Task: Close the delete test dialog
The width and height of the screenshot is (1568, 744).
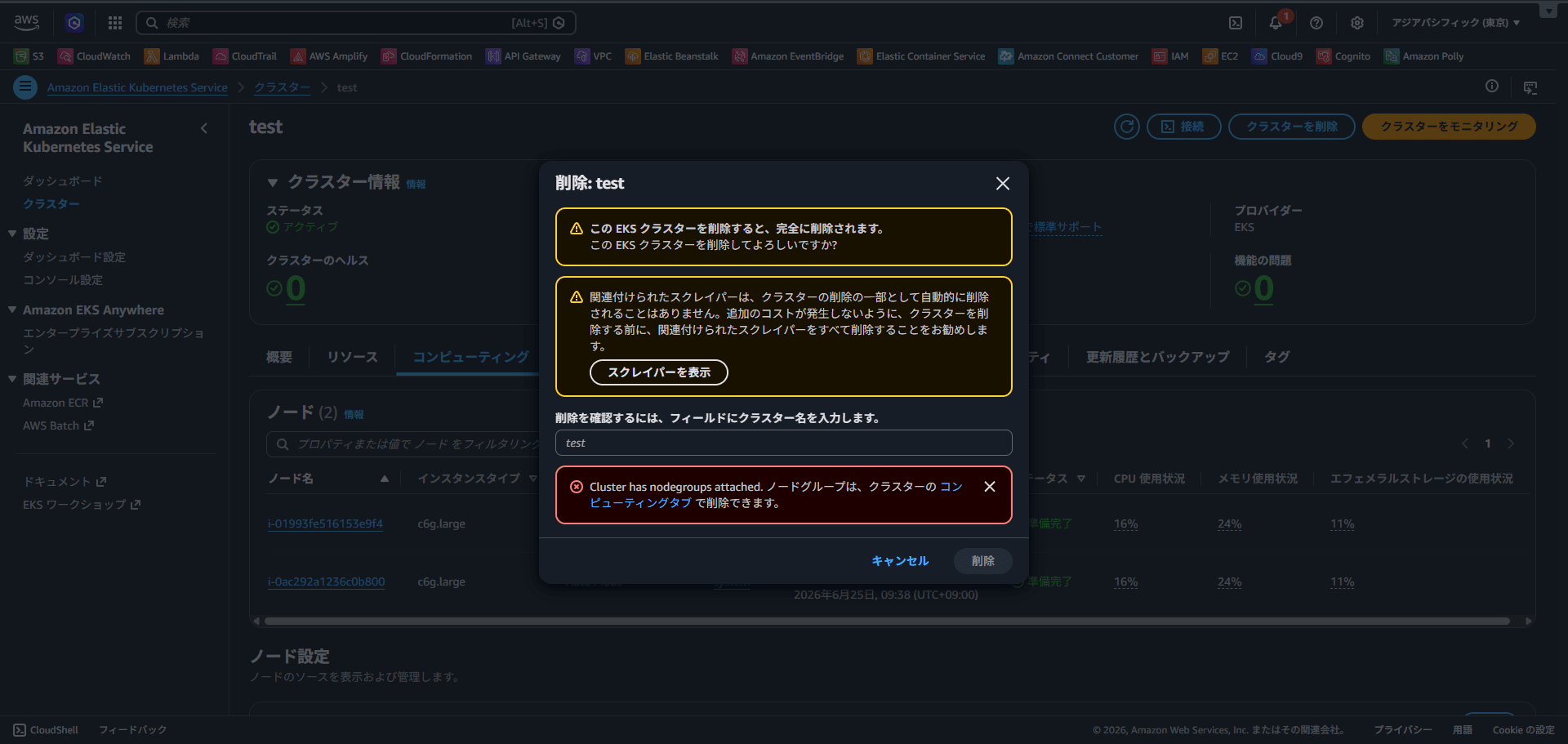Action: pyautogui.click(x=1003, y=184)
